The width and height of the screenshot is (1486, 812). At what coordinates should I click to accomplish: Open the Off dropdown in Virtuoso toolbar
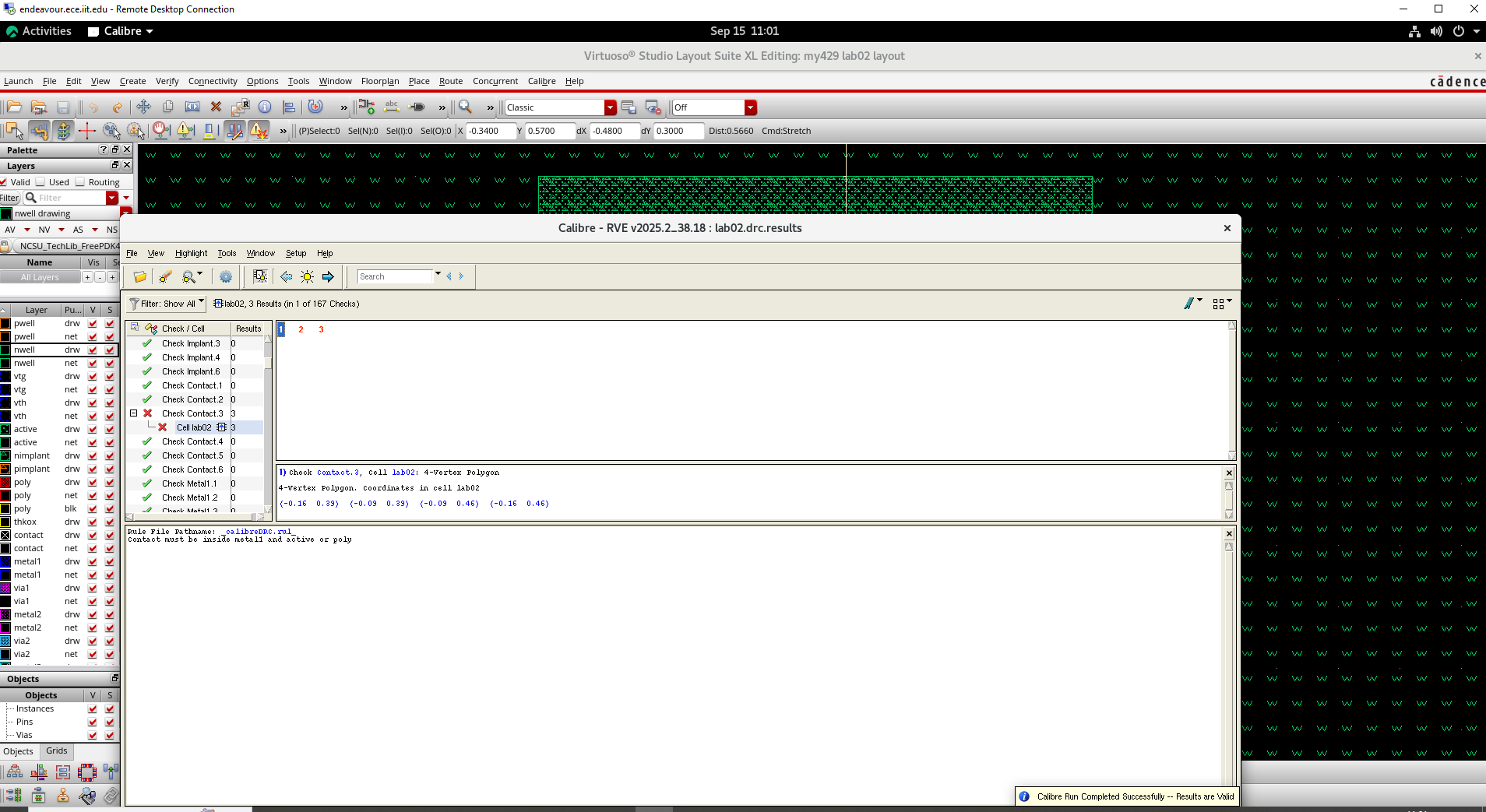pos(751,107)
